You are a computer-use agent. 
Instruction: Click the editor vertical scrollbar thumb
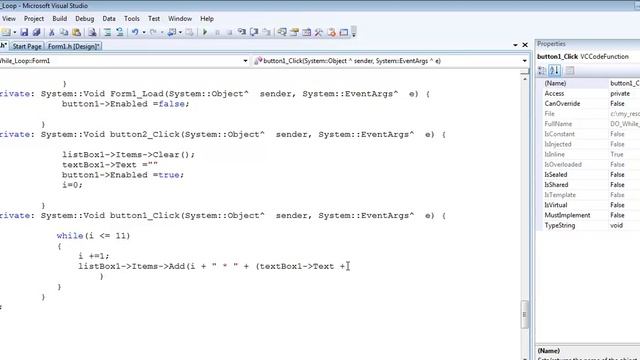tap(524, 314)
